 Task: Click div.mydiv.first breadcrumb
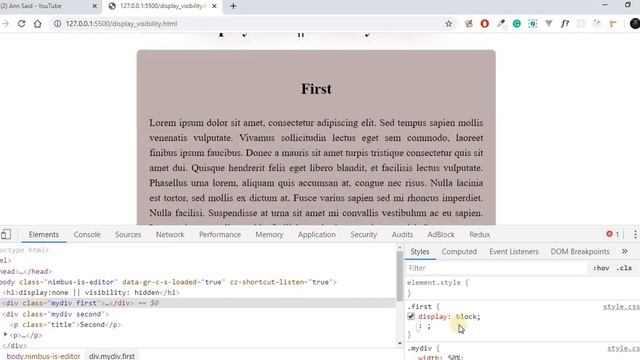point(112,356)
